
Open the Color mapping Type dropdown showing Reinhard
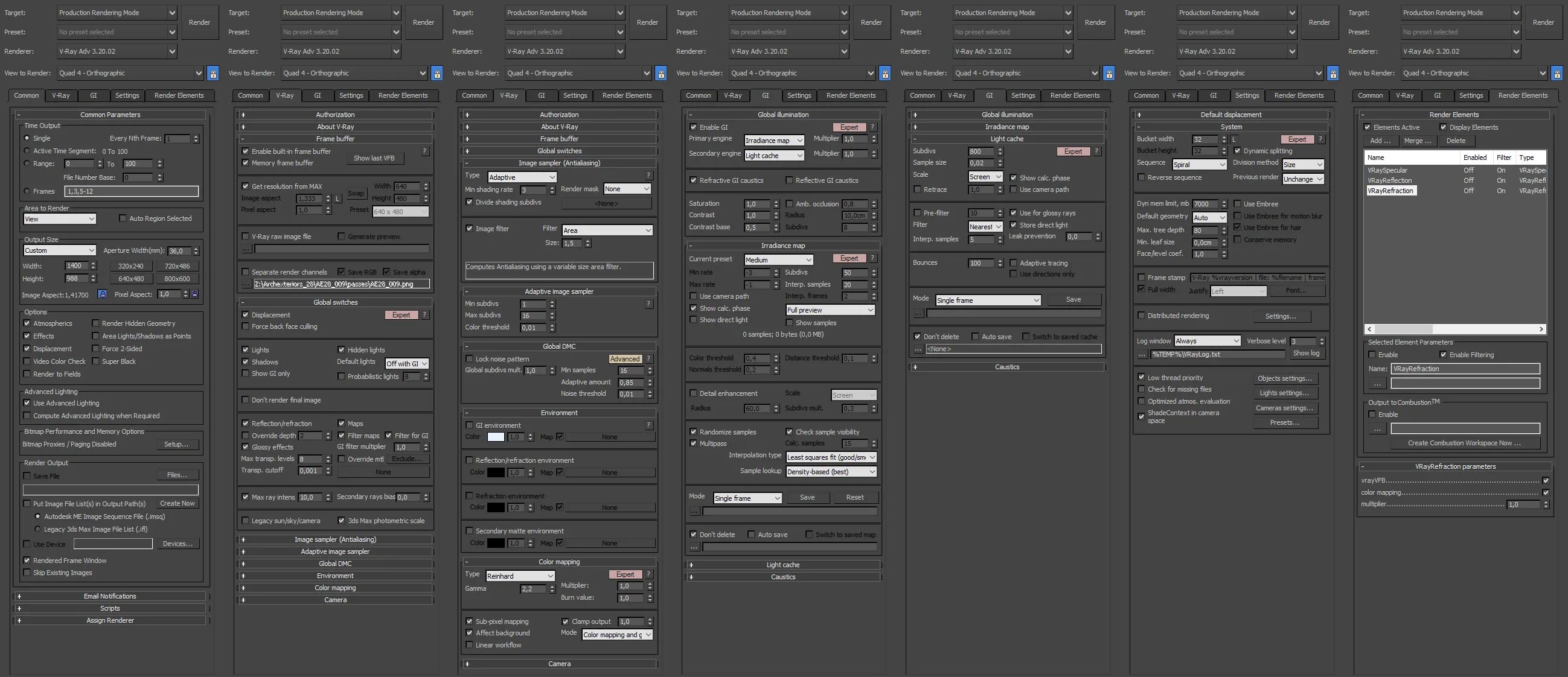(x=520, y=576)
